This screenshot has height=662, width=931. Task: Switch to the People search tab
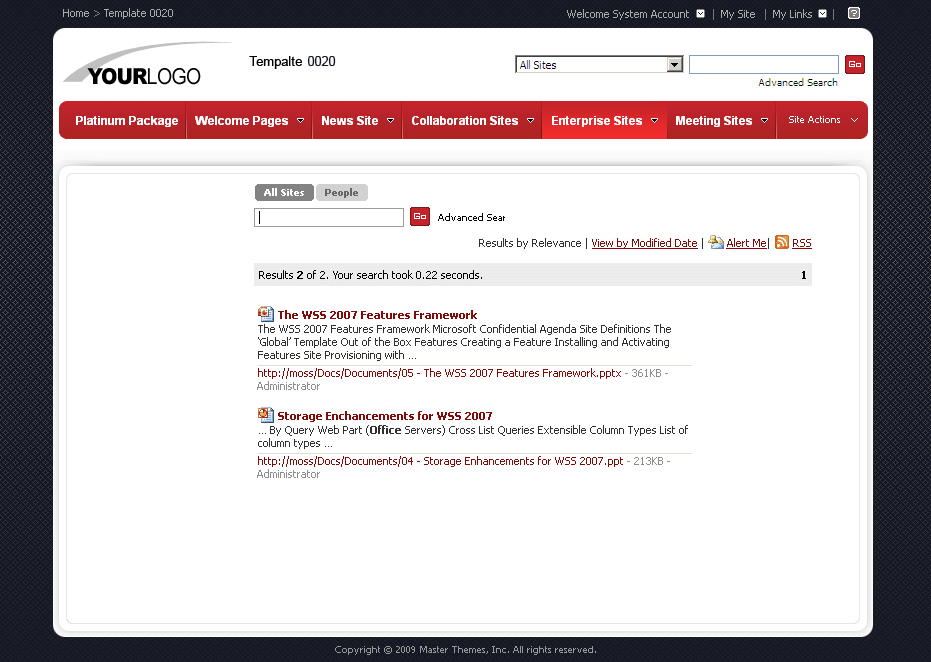coord(342,192)
